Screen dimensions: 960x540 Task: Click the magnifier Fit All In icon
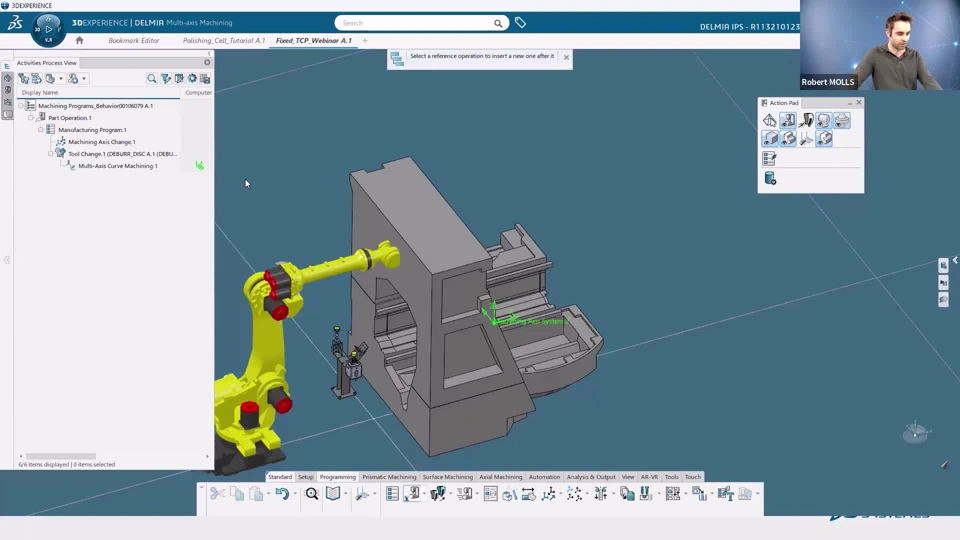312,493
